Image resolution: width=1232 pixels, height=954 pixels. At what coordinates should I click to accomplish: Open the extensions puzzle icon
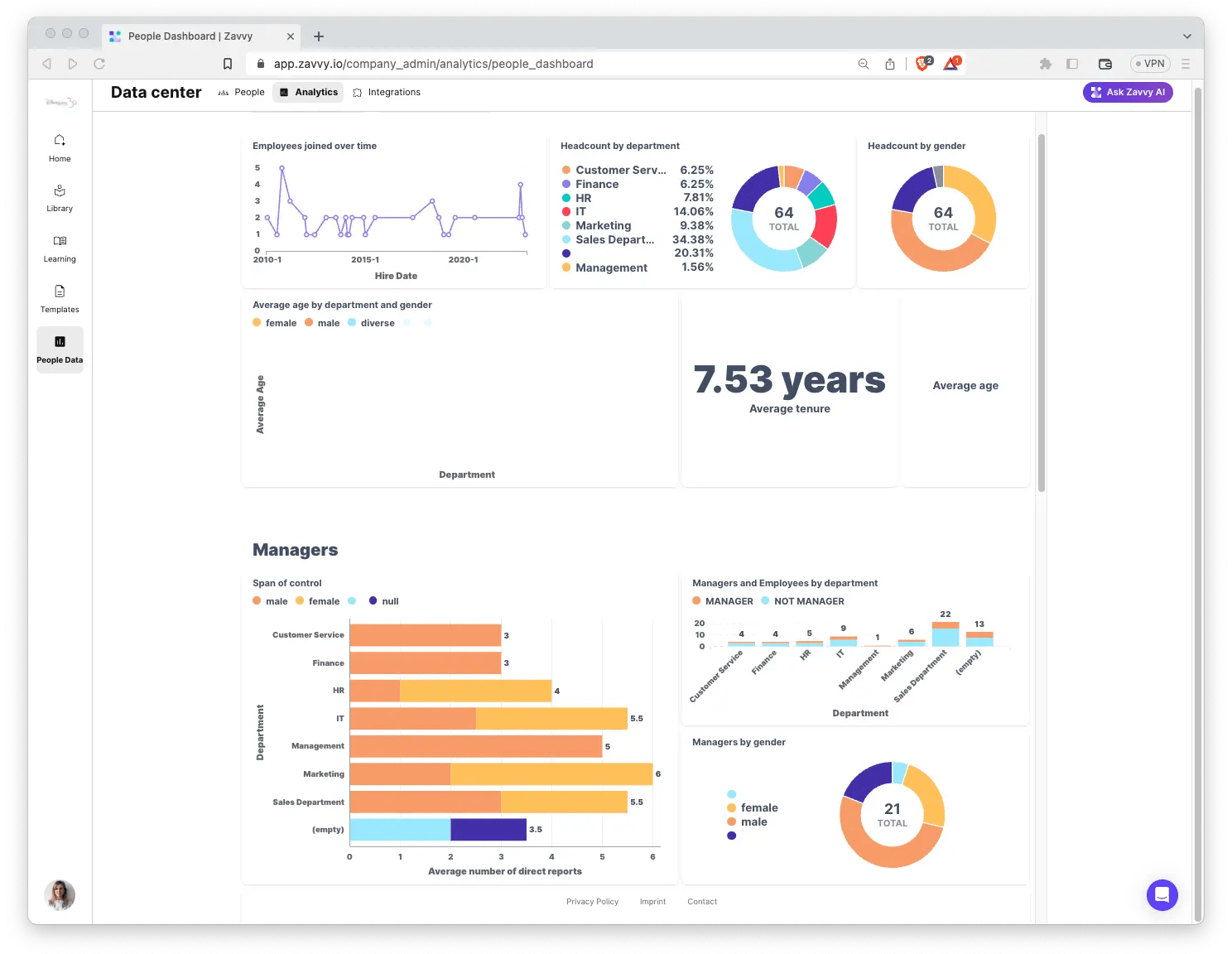coord(1046,64)
